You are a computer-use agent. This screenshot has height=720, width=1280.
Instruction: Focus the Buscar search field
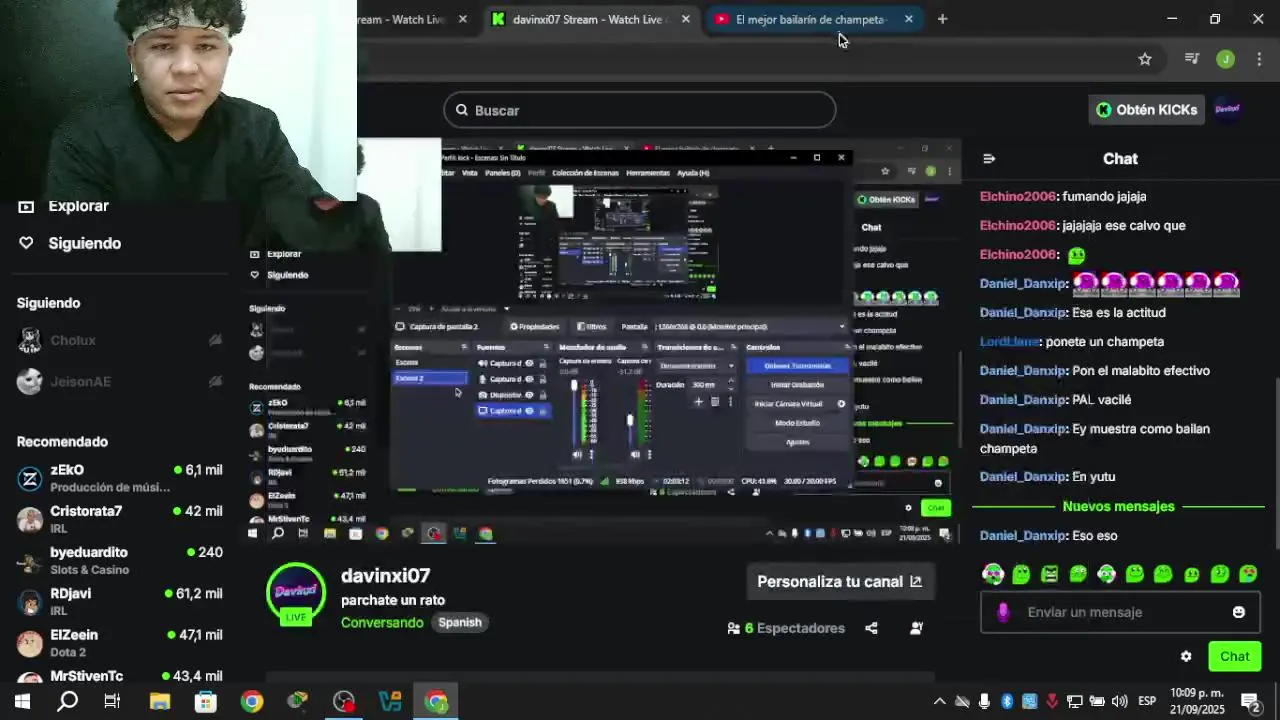click(x=639, y=110)
